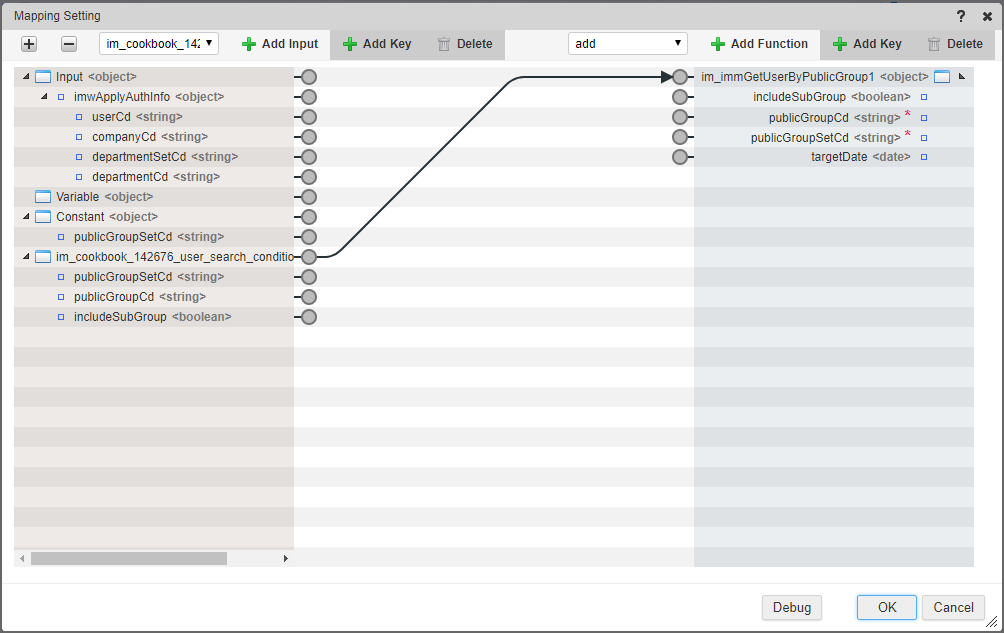Click Add Function button
Viewport: 1004px width, 633px height.
tap(759, 44)
